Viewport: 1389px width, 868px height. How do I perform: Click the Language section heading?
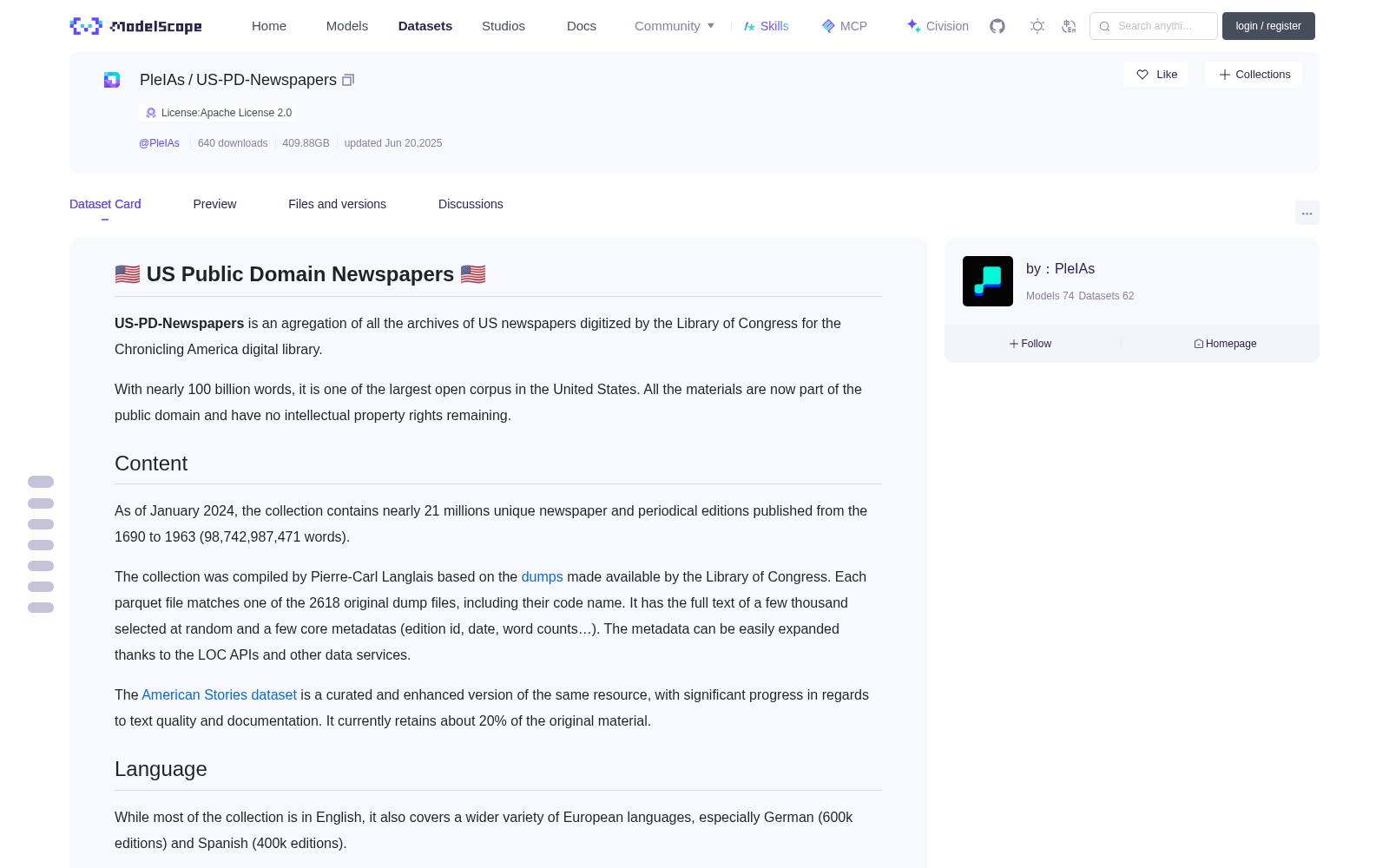pos(161,769)
